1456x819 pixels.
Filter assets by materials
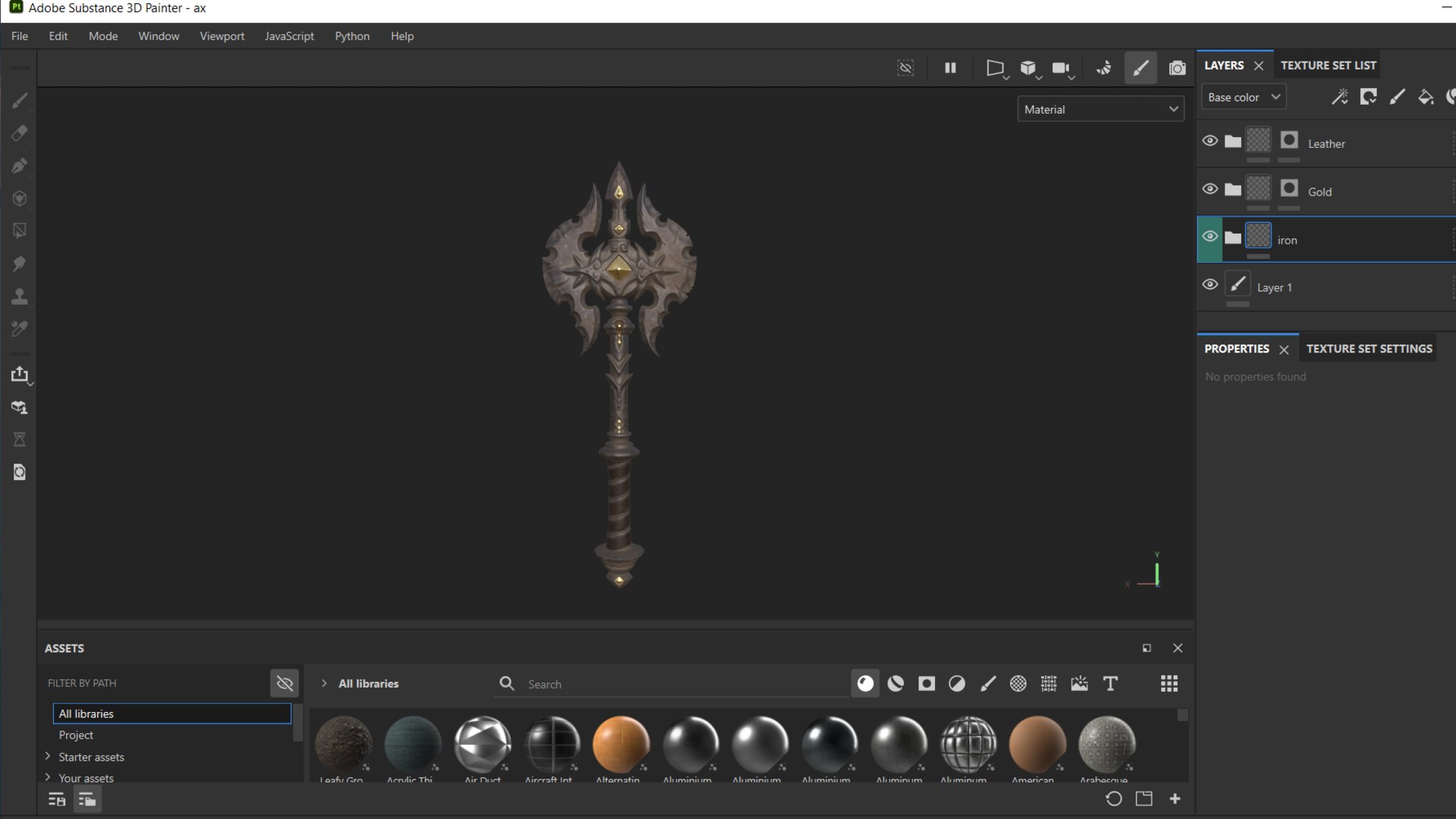(x=865, y=683)
